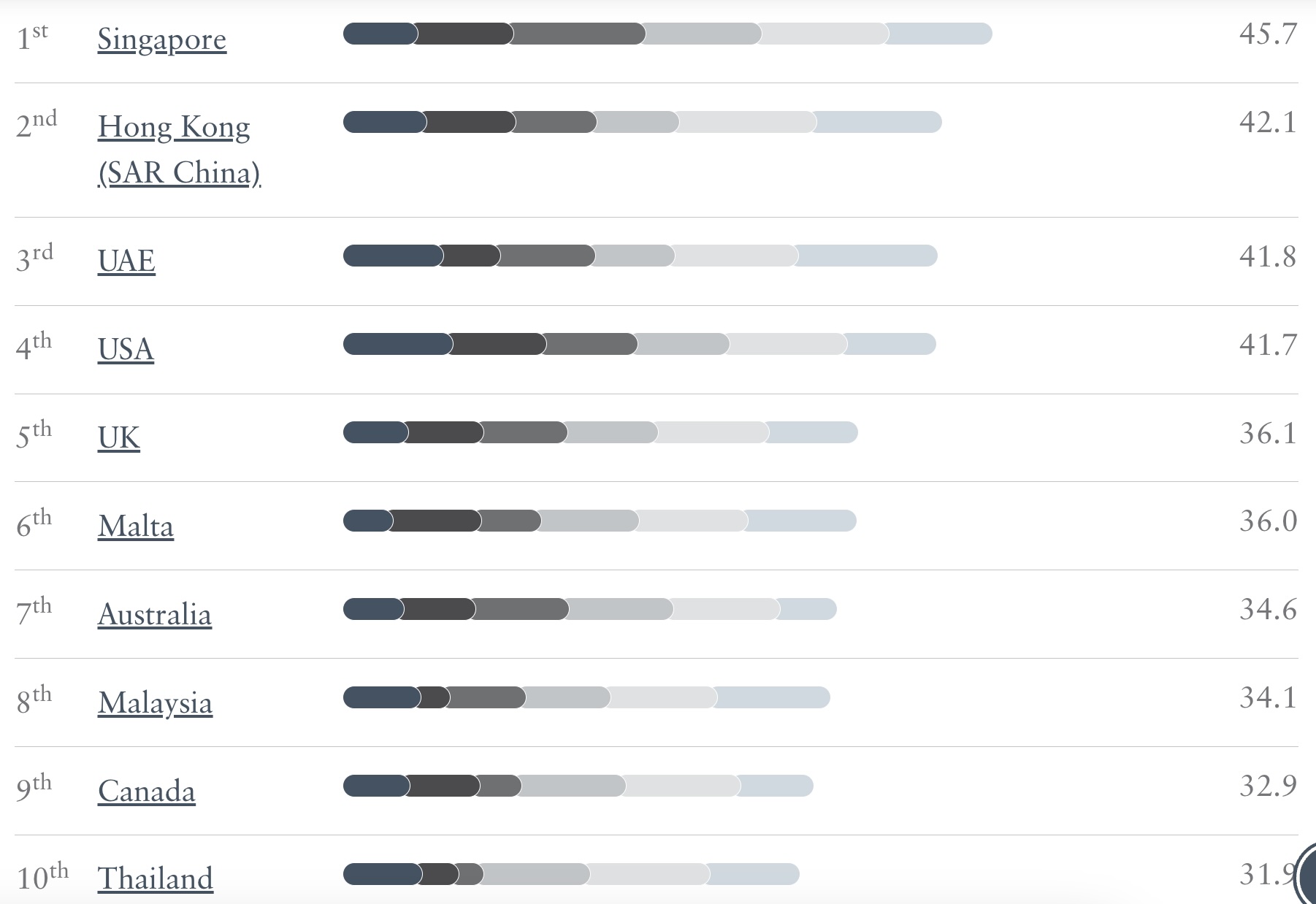Click the navy first segment of Singapore's bar
Image resolution: width=1316 pixels, height=904 pixels.
click(x=378, y=34)
